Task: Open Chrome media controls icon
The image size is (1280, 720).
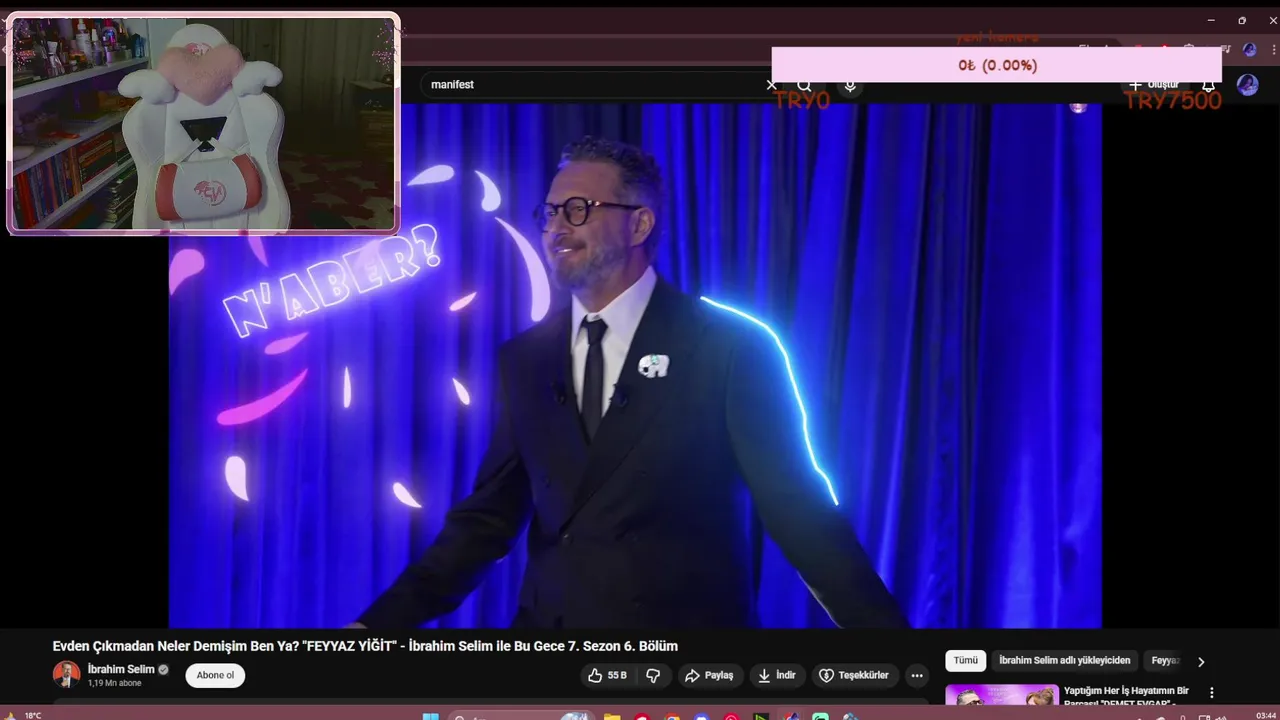Action: coord(1226,49)
